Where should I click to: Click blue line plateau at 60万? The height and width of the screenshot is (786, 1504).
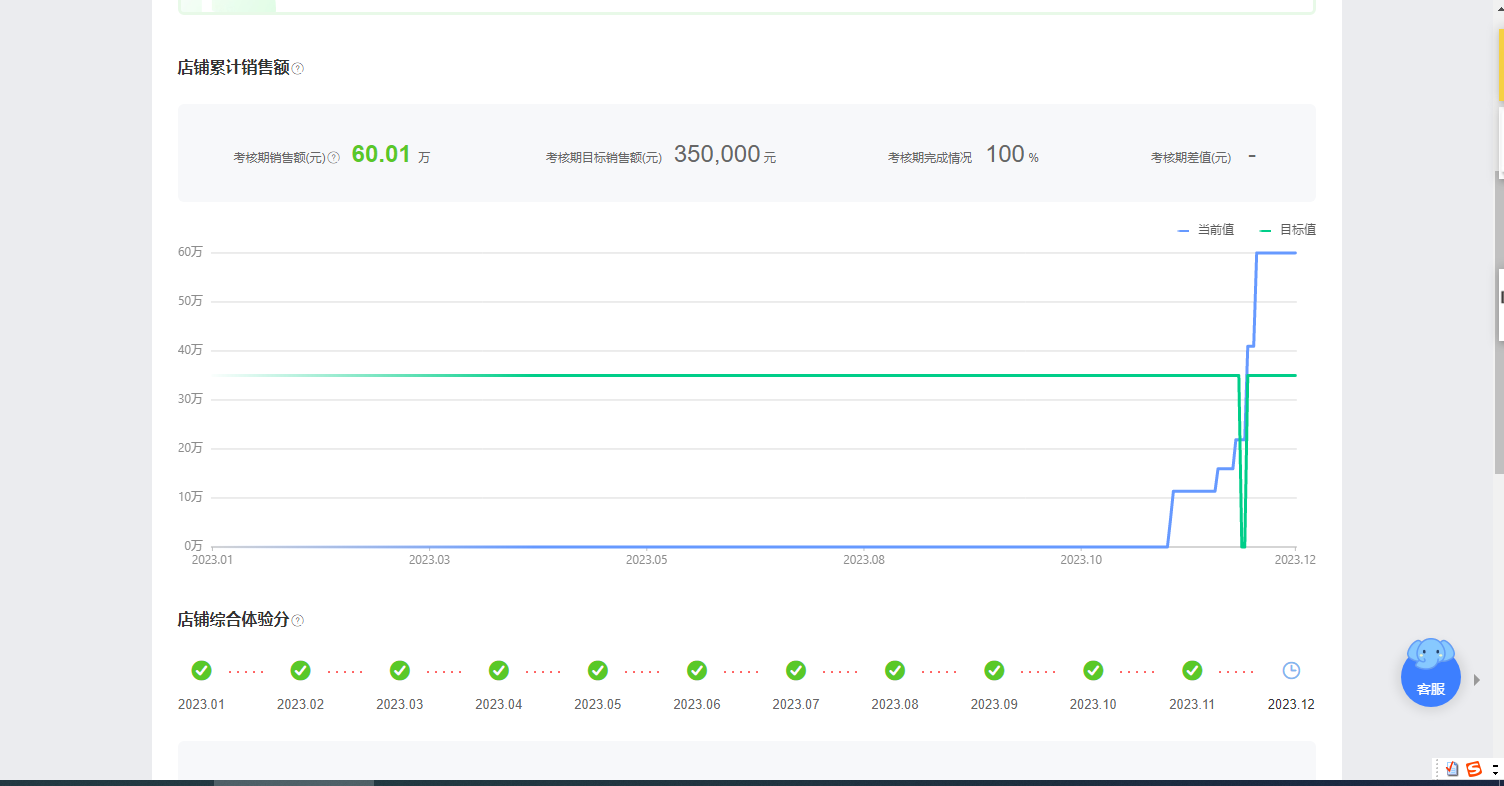[1276, 253]
